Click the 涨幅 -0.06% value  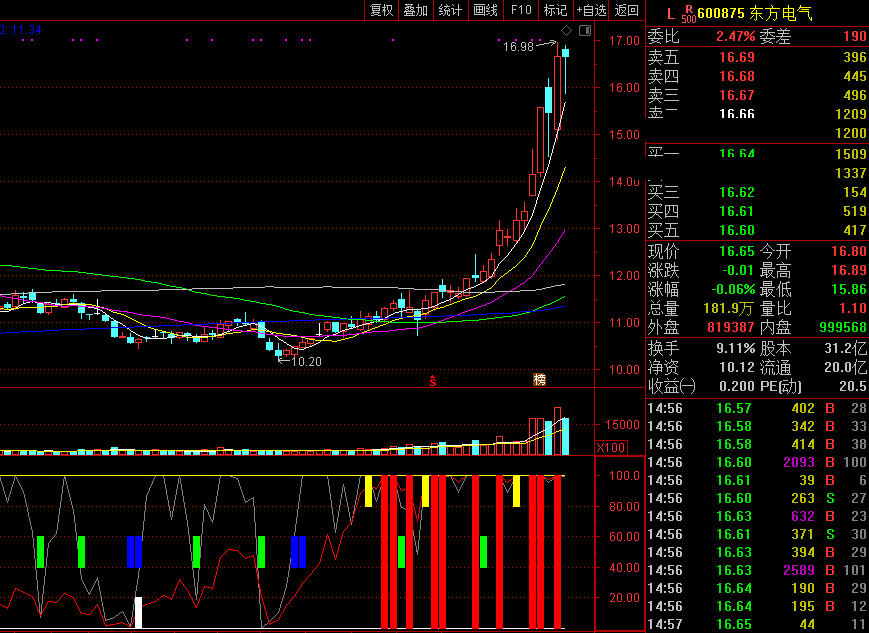point(733,289)
